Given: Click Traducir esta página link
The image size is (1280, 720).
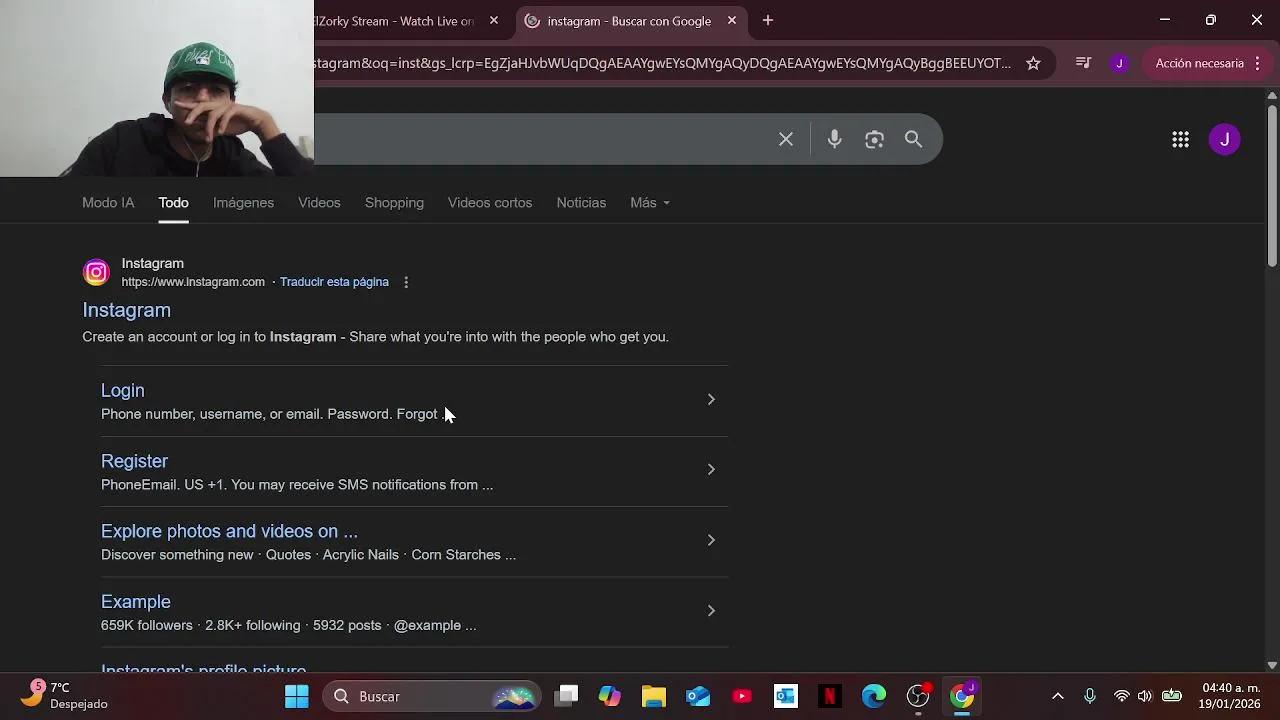Looking at the screenshot, I should (x=334, y=282).
